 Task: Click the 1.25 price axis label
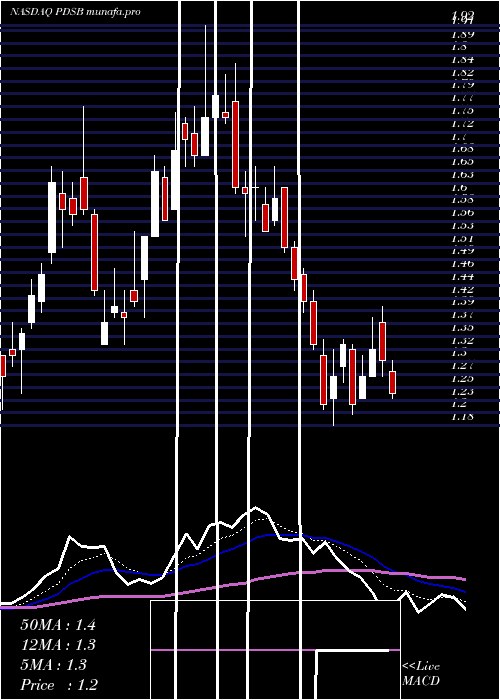pyautogui.click(x=462, y=379)
